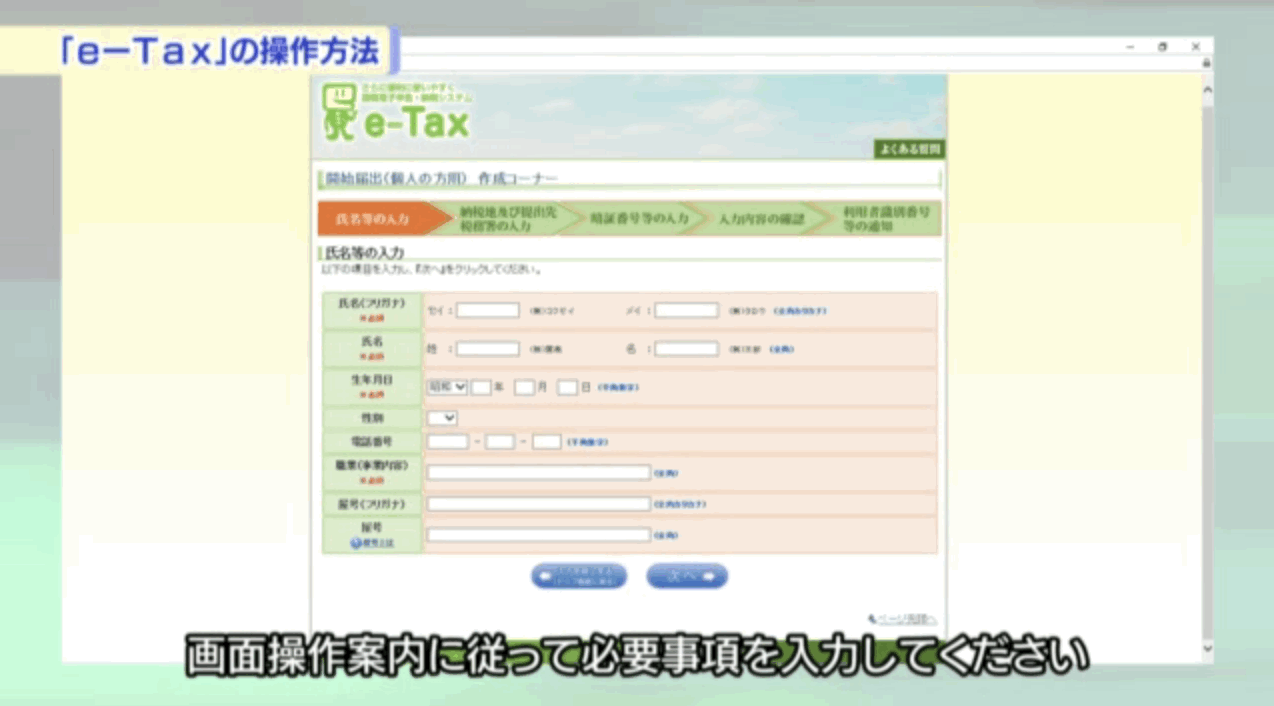Focus the 屋号(フリガナ) field
The width and height of the screenshot is (1274, 706).
coord(539,504)
